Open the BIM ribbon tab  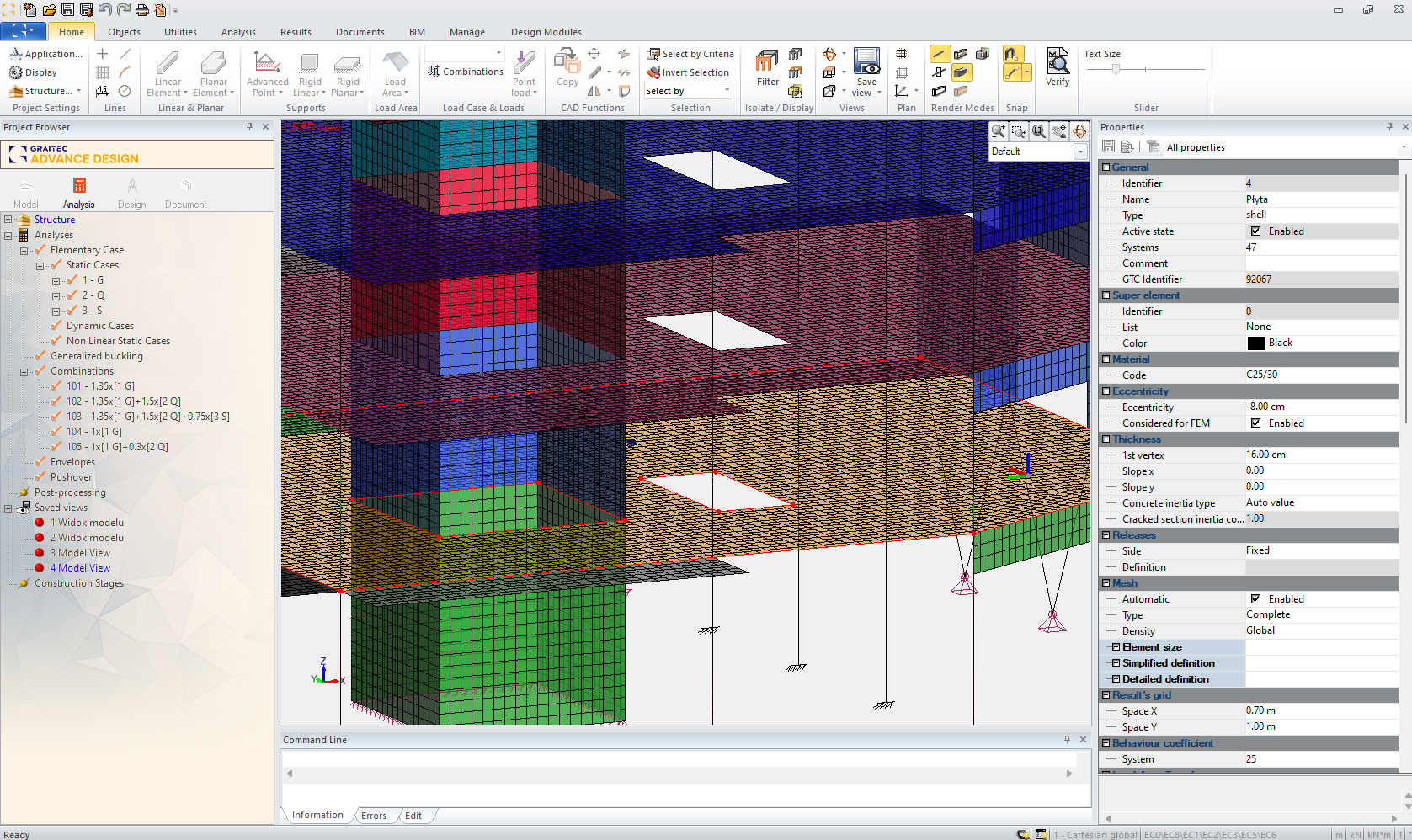click(x=417, y=32)
